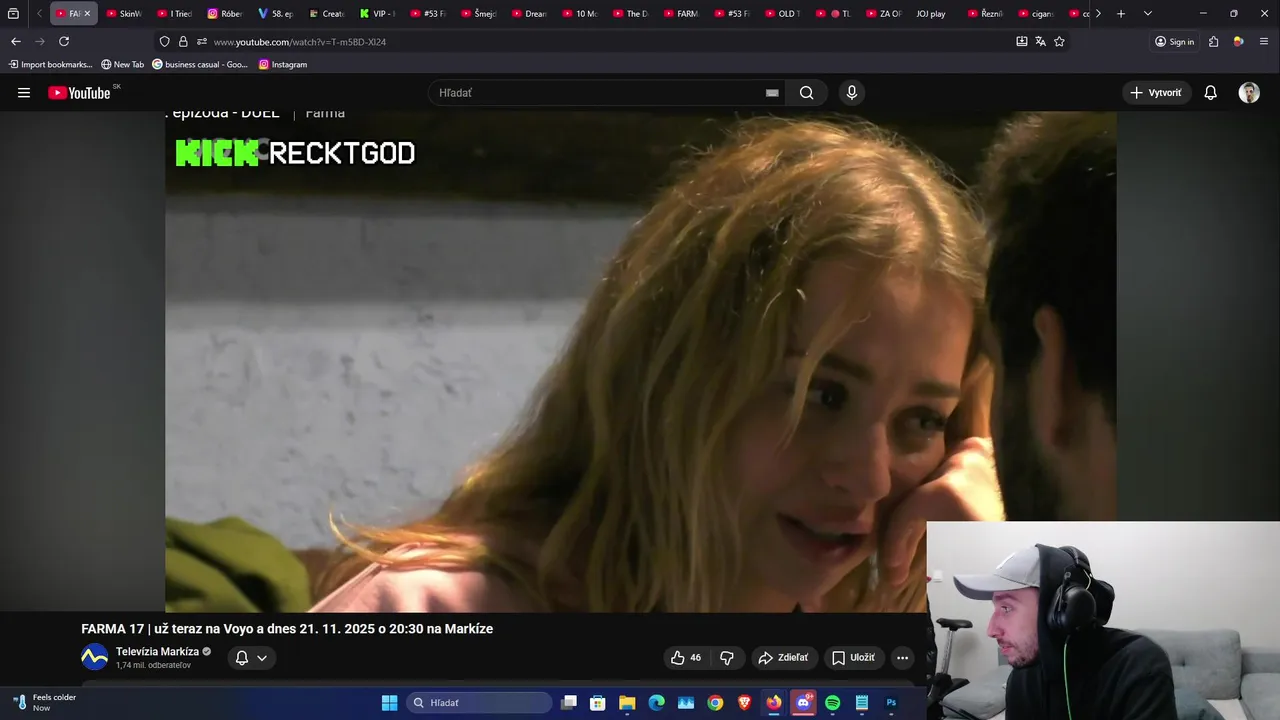Screen dimensions: 1280x720
Task: Open tracking protection shield panel
Action: (x=165, y=42)
